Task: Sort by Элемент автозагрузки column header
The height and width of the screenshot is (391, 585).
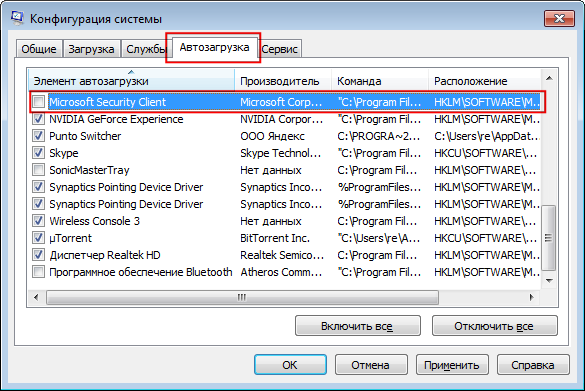Action: [131, 81]
